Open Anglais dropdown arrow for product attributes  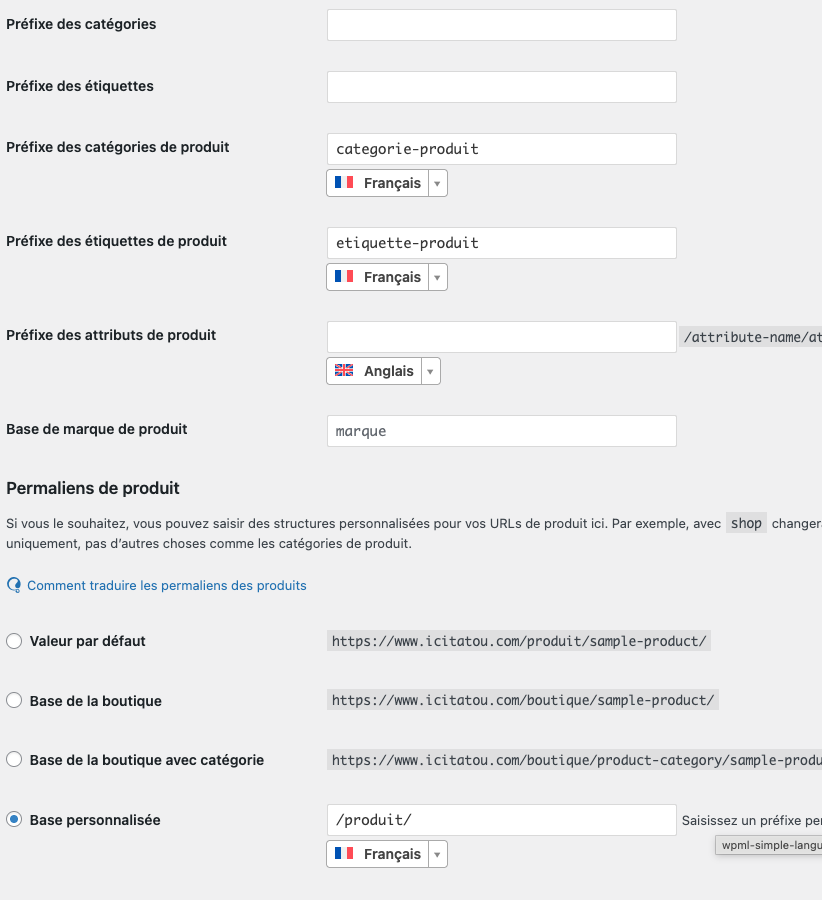click(x=430, y=371)
